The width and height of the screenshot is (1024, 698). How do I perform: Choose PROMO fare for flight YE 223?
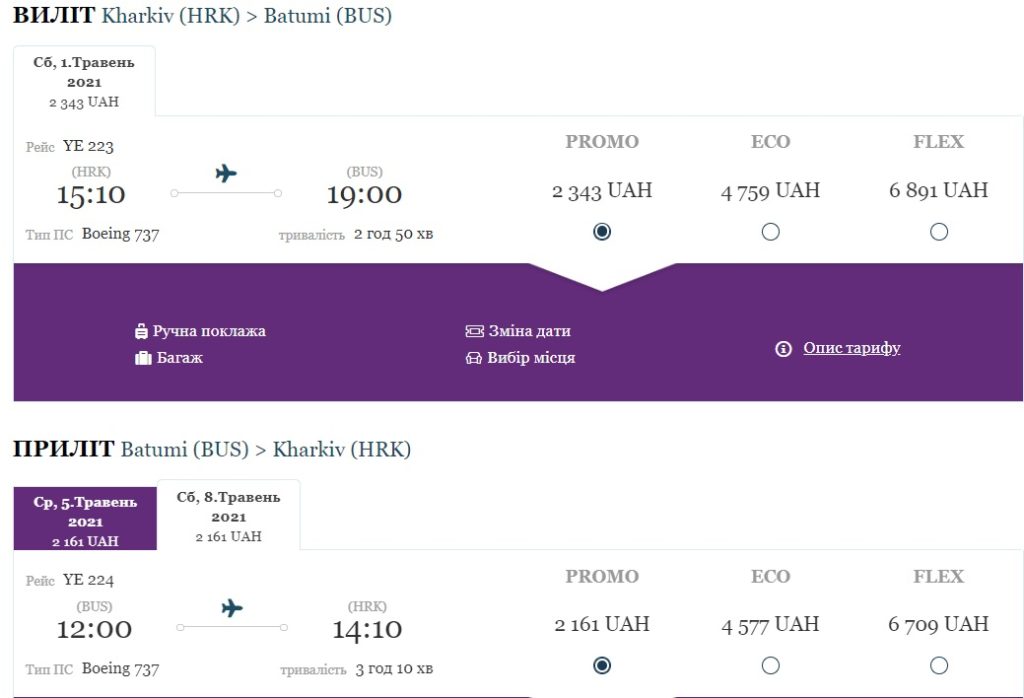[602, 232]
